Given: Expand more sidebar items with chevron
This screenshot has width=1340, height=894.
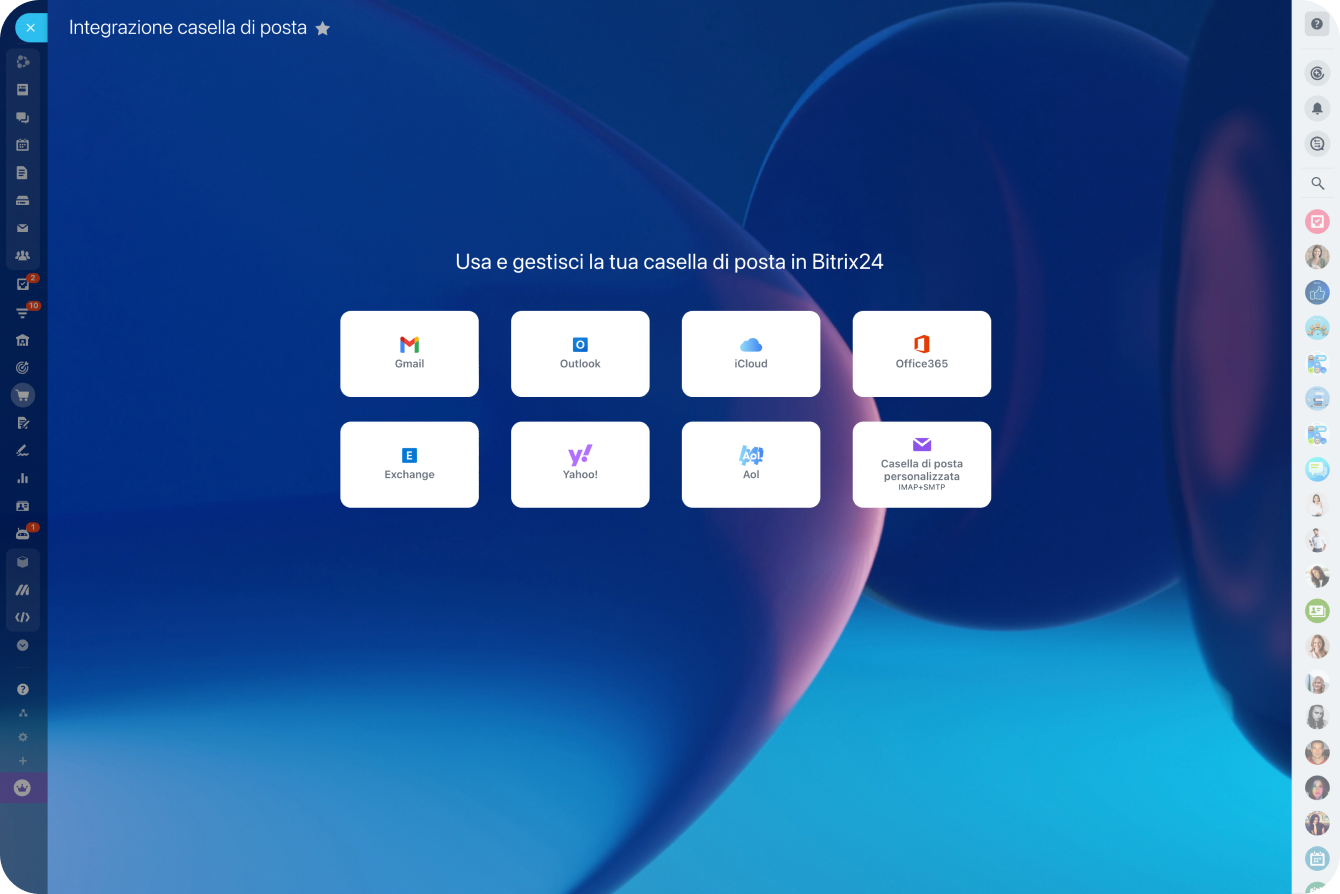Looking at the screenshot, I should click(22, 646).
